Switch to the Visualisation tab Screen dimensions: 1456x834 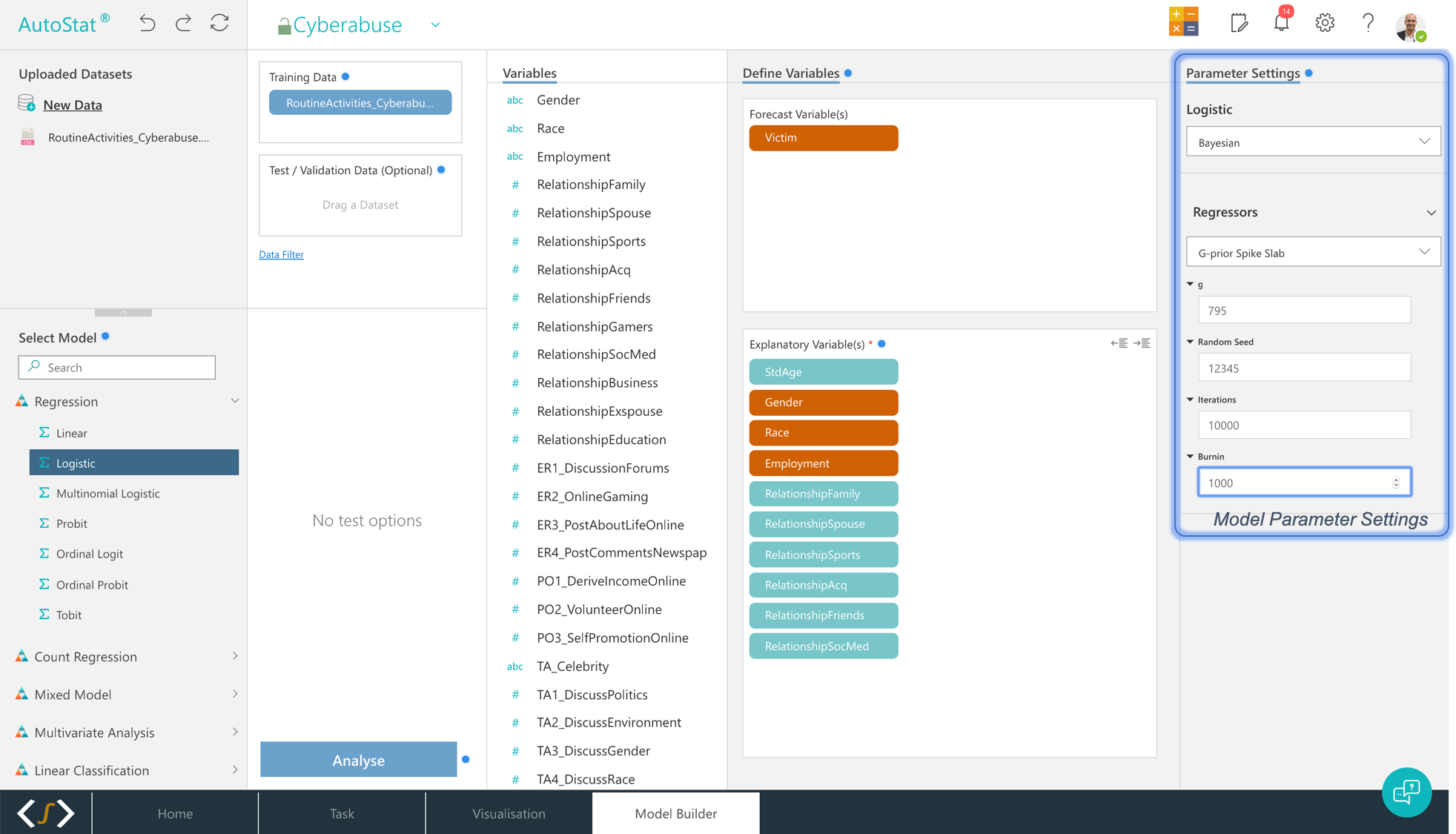tap(509, 813)
